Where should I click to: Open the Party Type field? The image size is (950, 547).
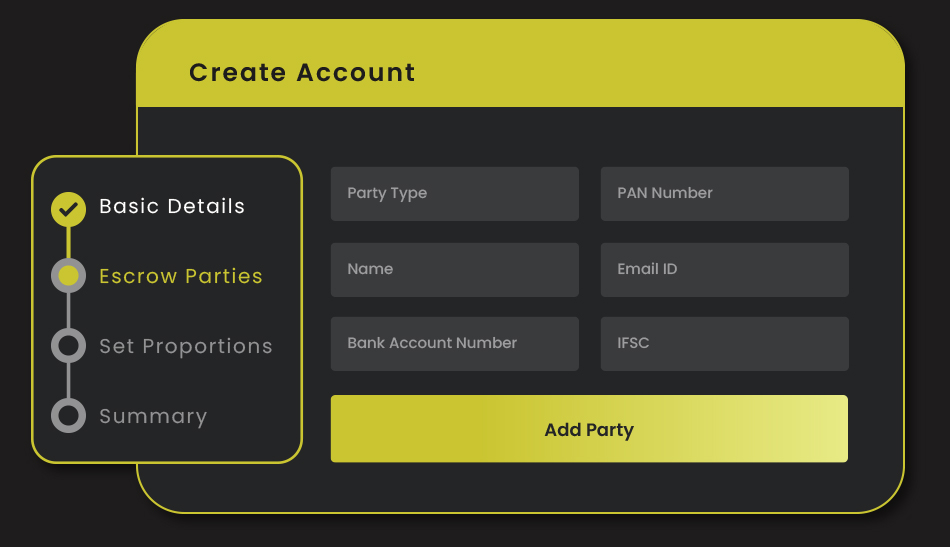click(454, 194)
